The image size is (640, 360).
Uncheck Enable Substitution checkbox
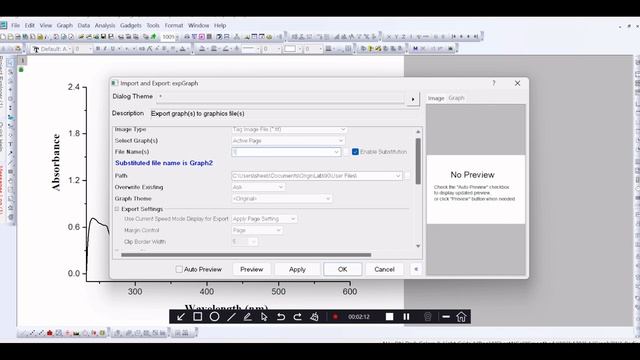click(355, 152)
